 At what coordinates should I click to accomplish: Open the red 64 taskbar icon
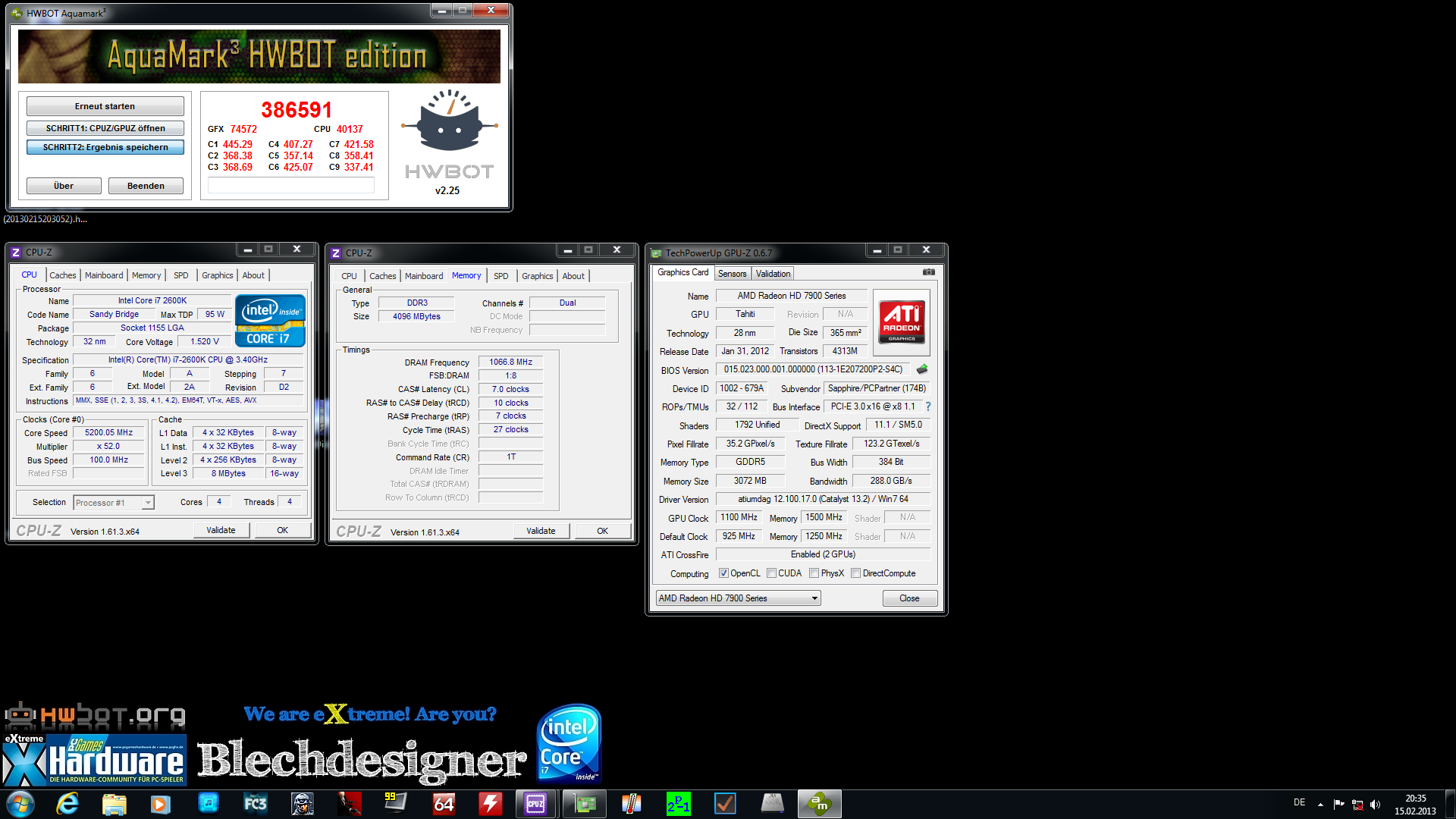tap(444, 803)
